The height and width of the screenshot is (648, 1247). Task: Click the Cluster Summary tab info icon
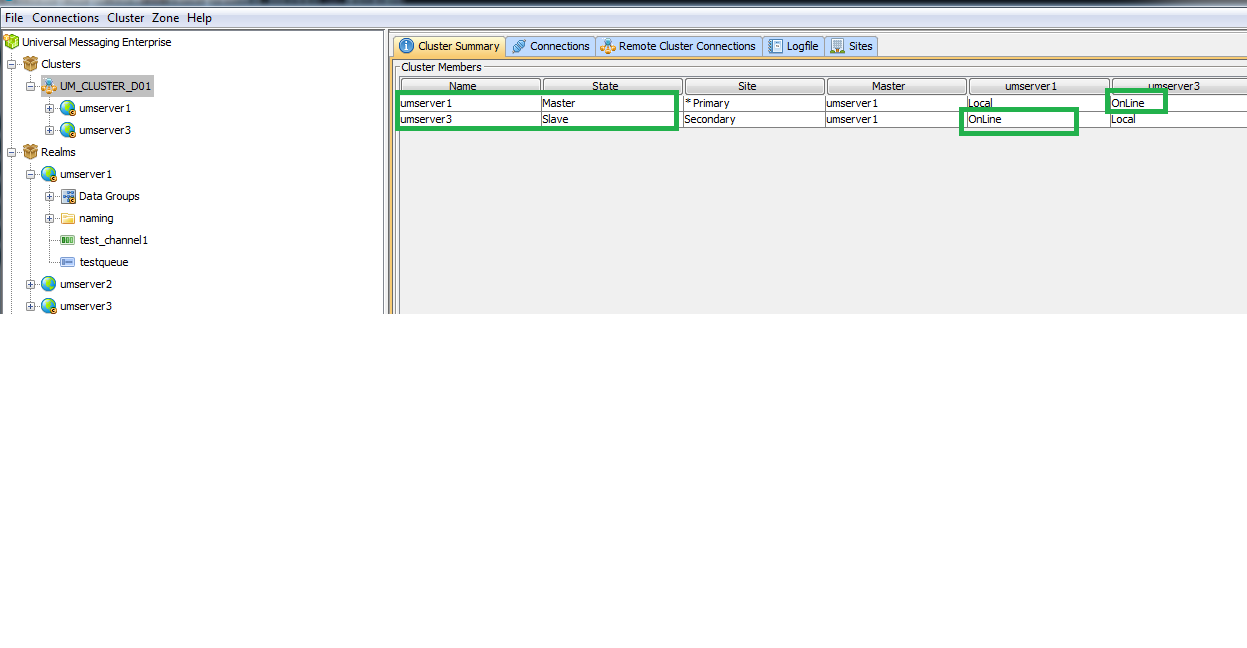406,46
